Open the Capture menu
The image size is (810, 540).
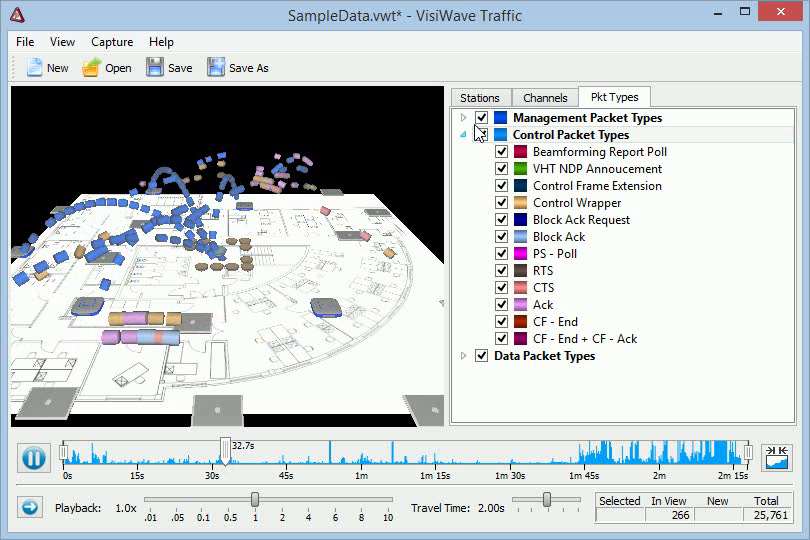point(112,42)
